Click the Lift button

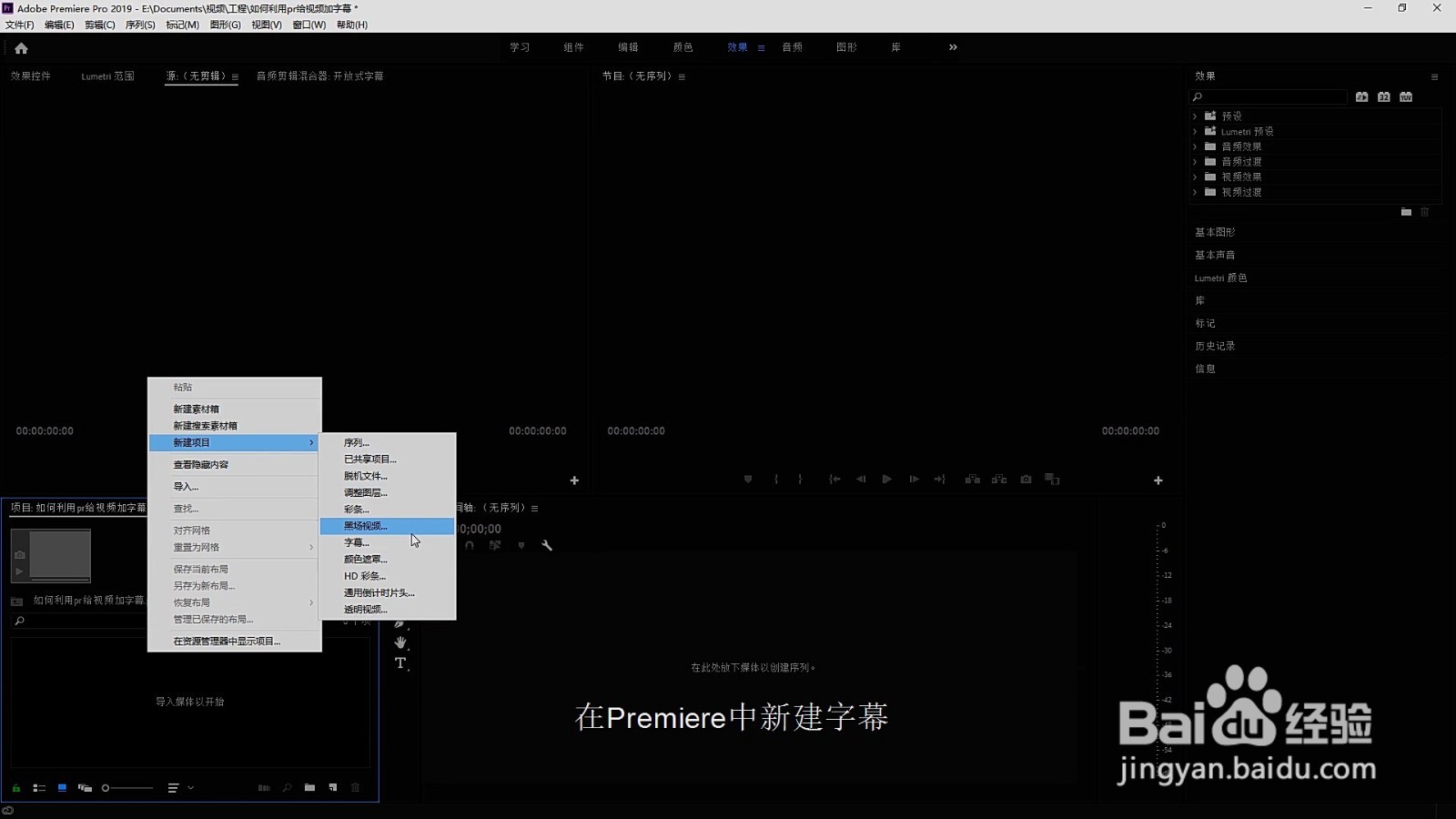[973, 480]
